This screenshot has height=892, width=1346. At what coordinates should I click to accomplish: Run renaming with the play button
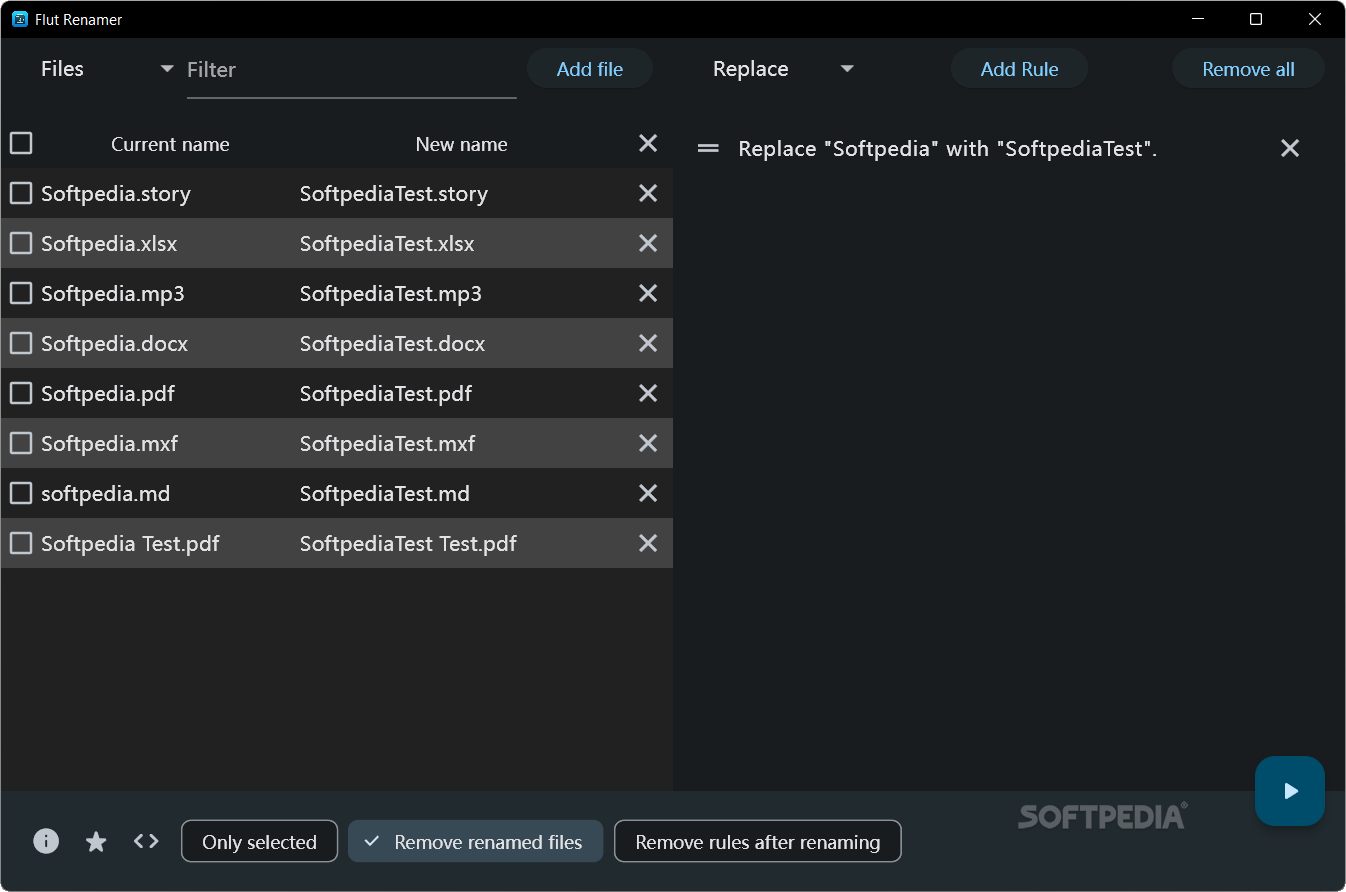pos(1290,791)
